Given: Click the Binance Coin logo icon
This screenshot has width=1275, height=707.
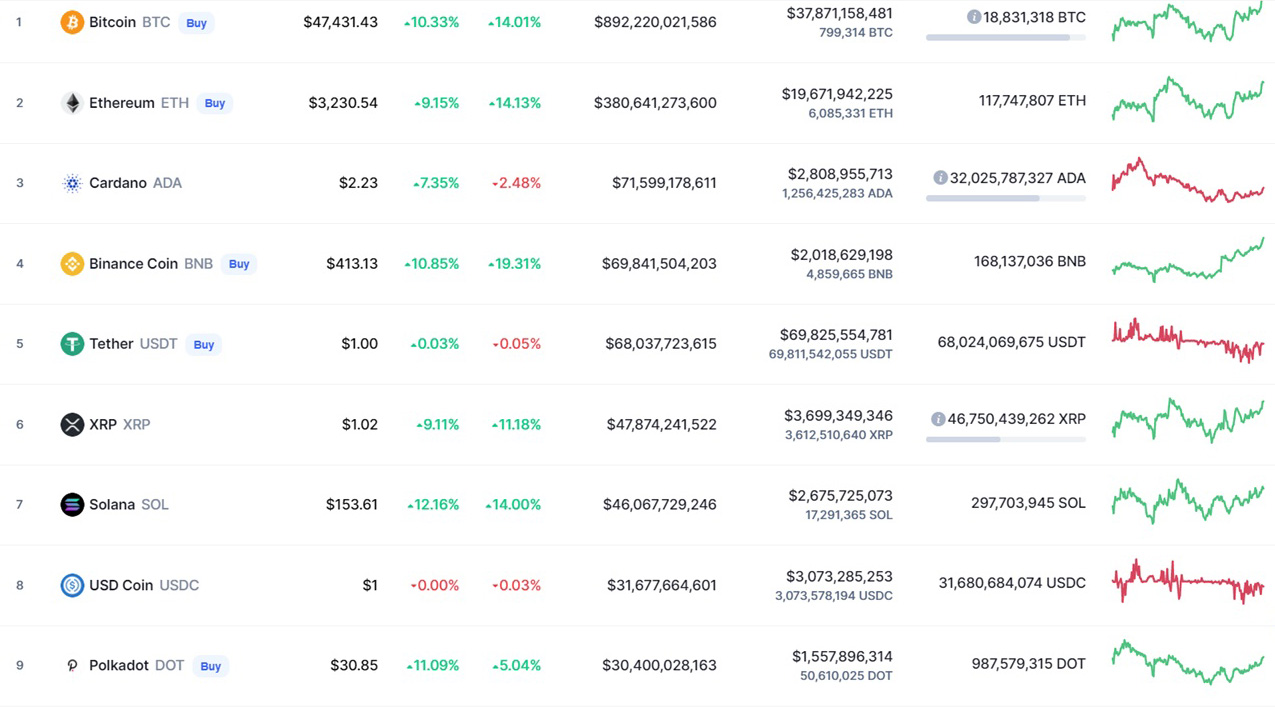Looking at the screenshot, I should point(72,264).
